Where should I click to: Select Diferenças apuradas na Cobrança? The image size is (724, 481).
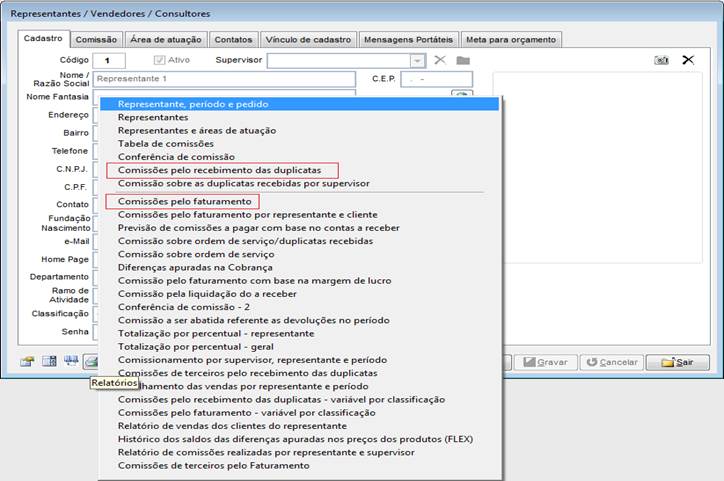[300, 267]
